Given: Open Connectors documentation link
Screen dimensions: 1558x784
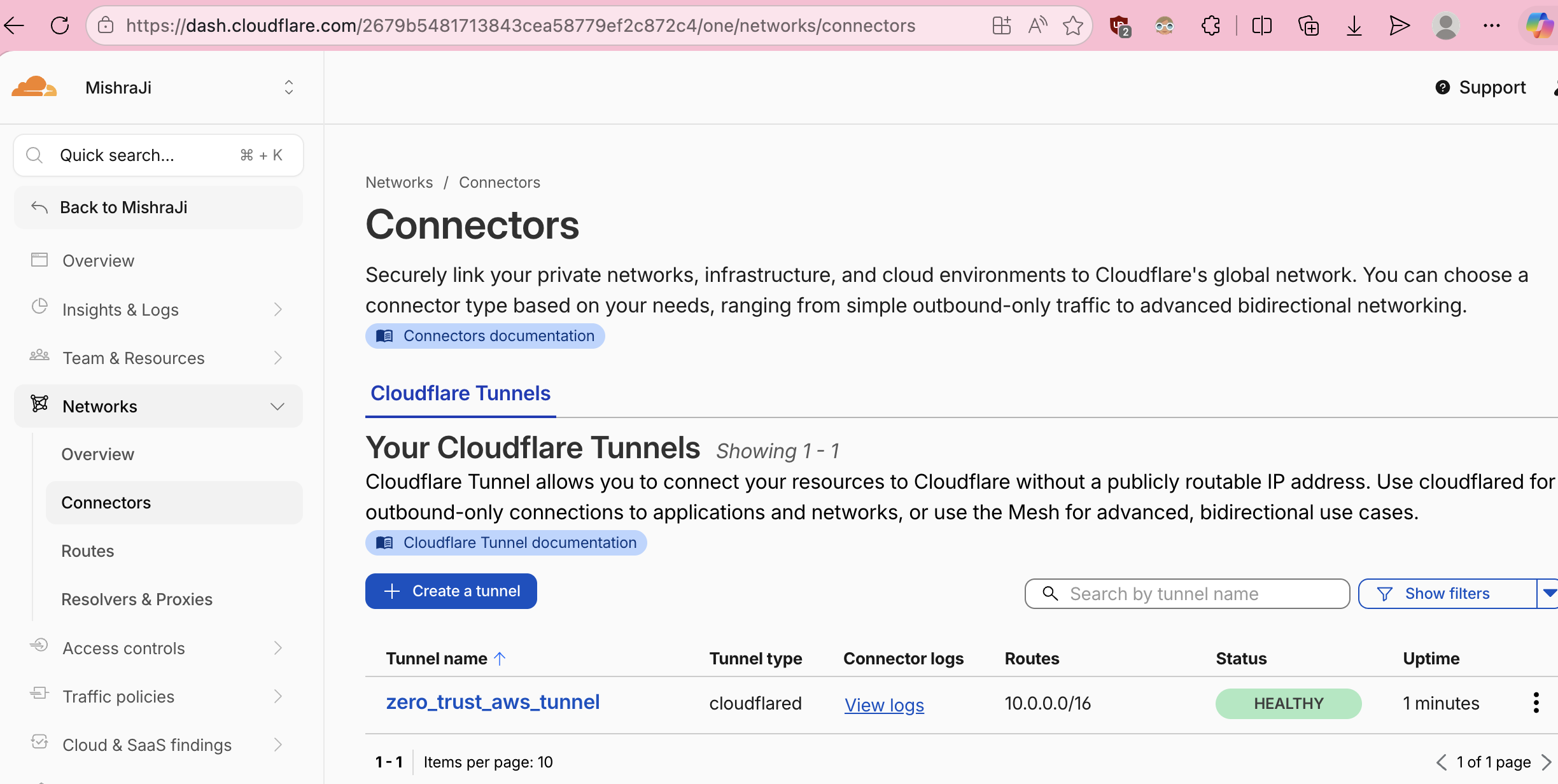Looking at the screenshot, I should click(x=485, y=336).
